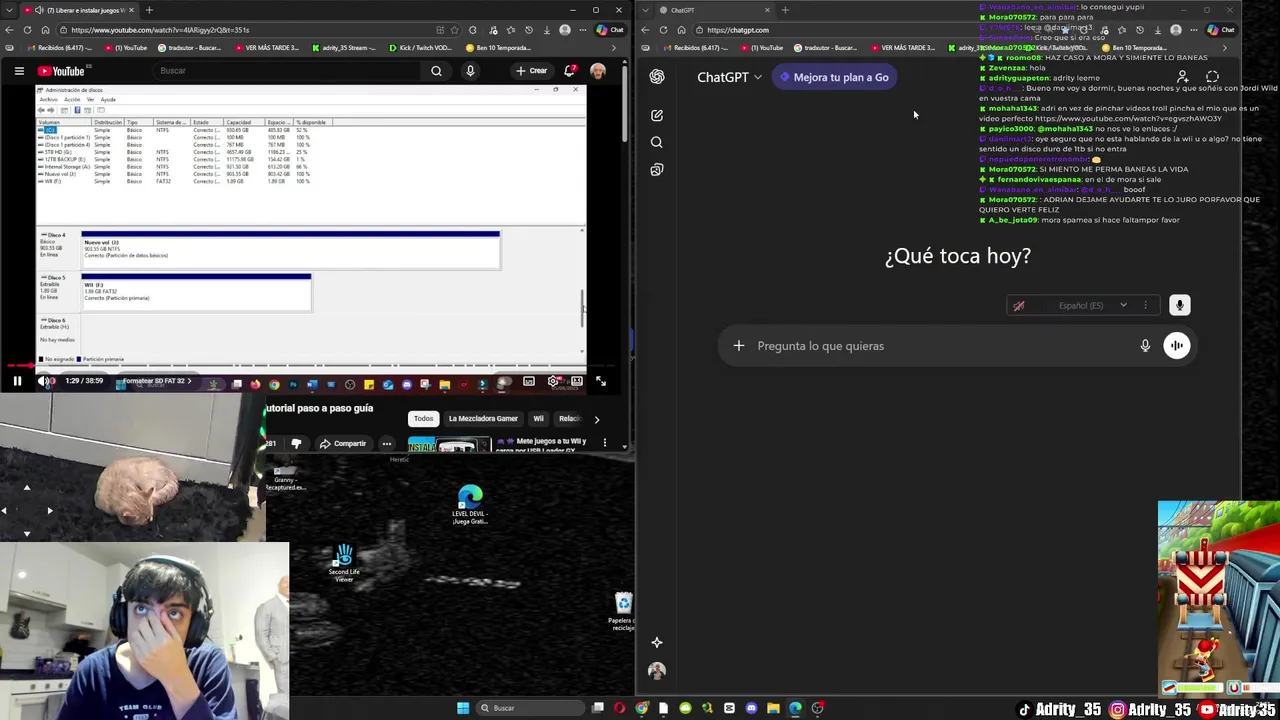Toggle the YouTube autoplay switch
Image resolution: width=1280 pixels, height=720 pixels.
[x=503, y=381]
